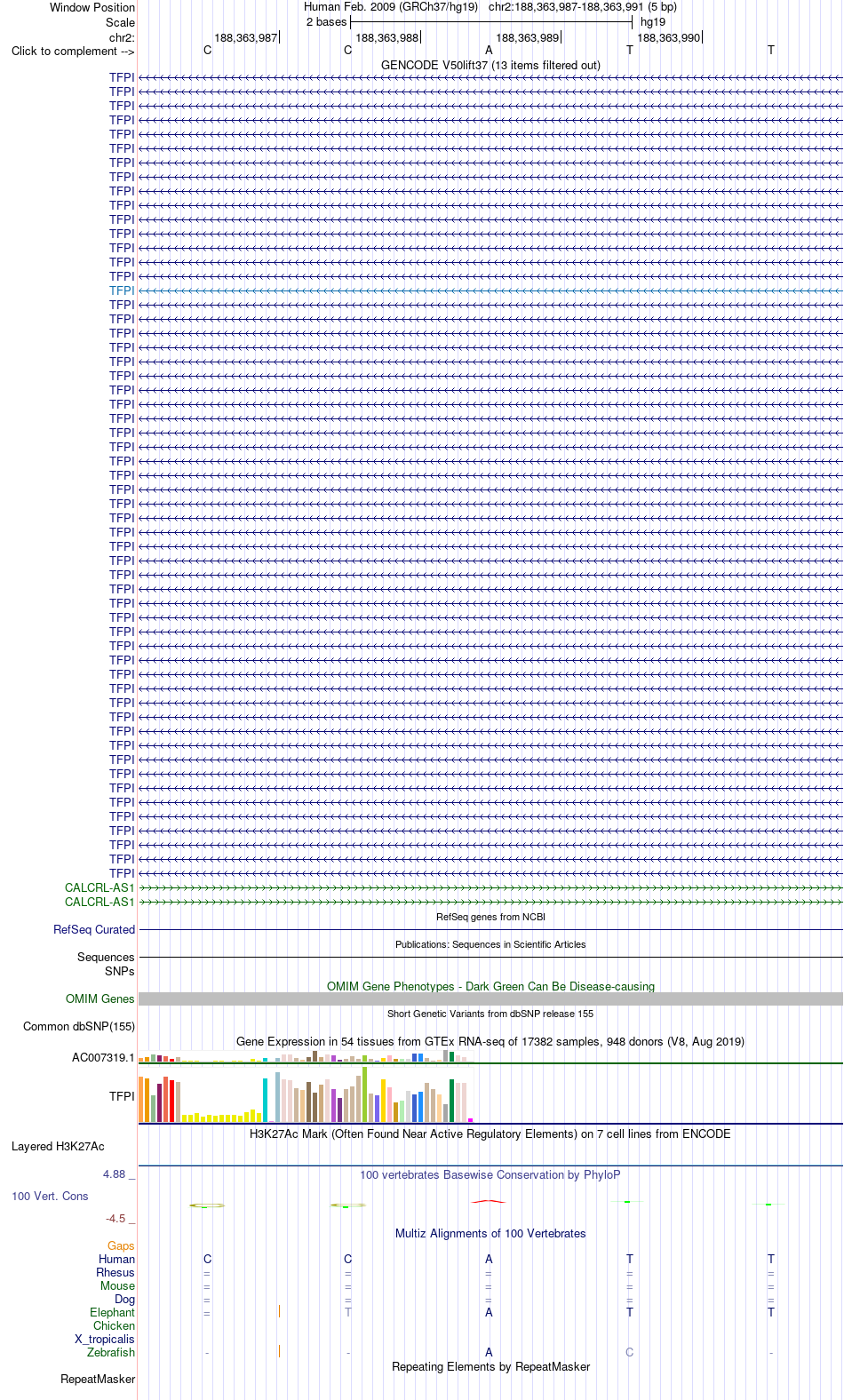Click the 'Sequences' track label
844x1400 pixels.
[106, 957]
